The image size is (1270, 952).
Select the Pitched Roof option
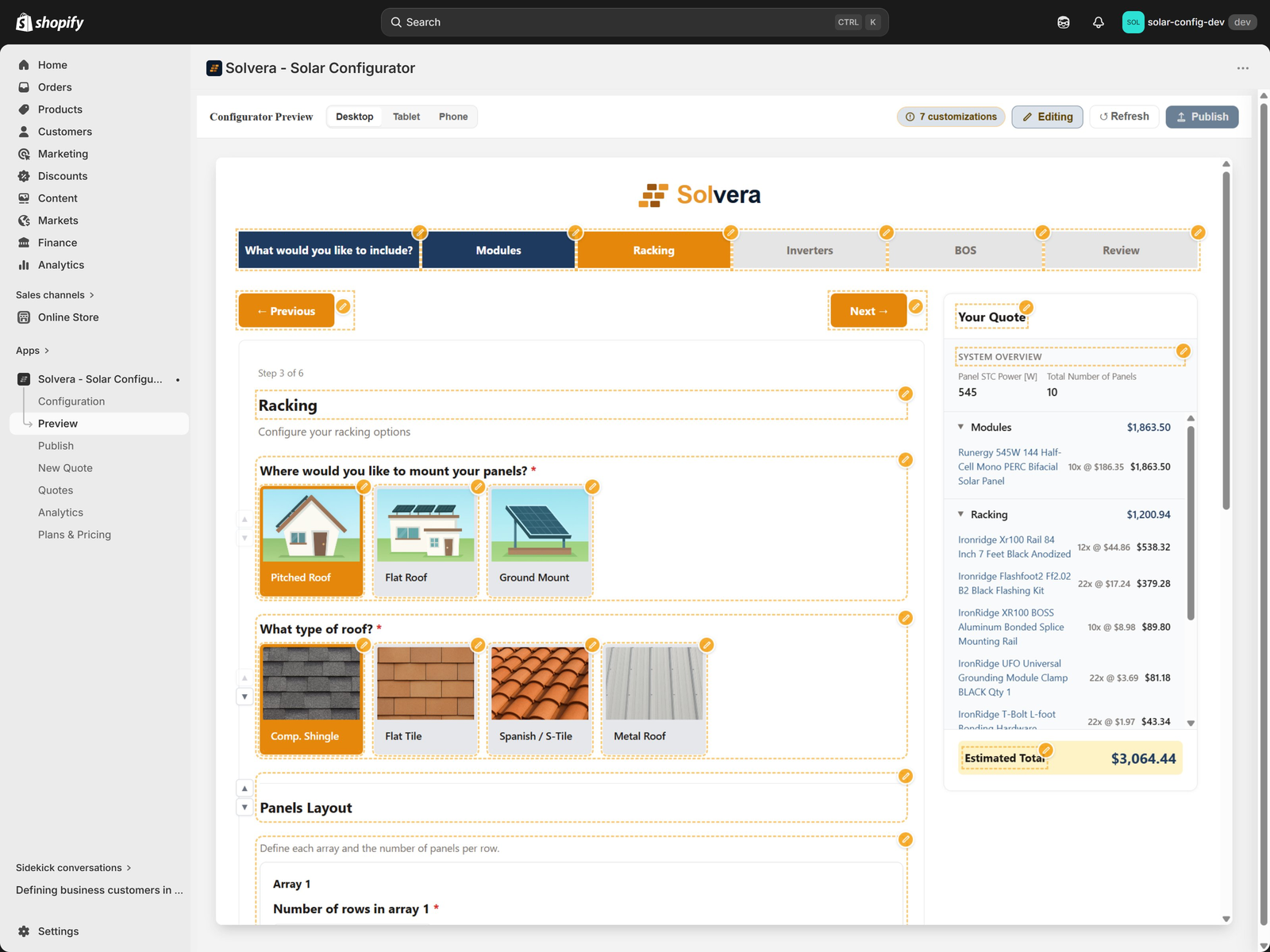[311, 541]
